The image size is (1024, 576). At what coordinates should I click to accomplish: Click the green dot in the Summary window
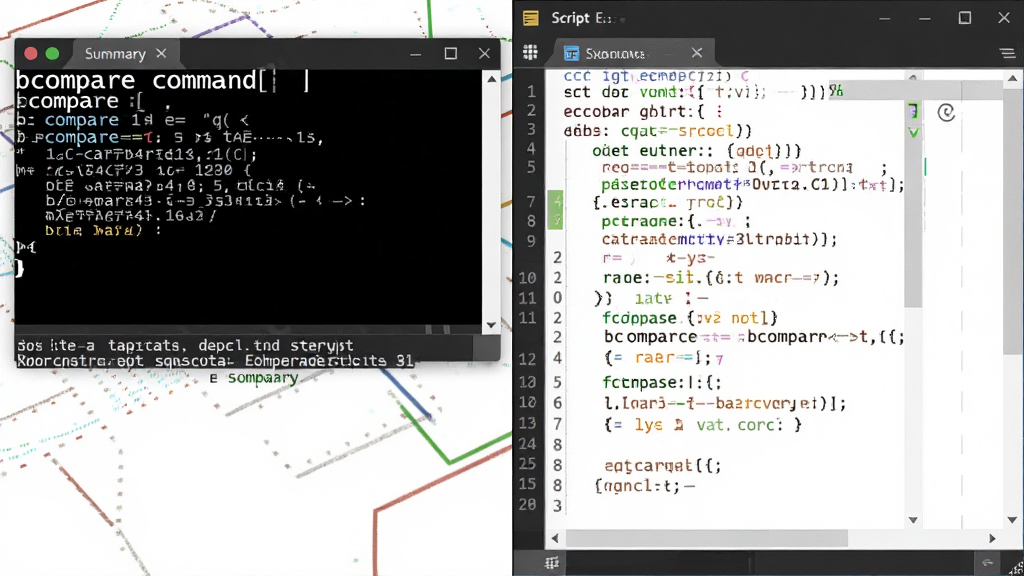(x=52, y=54)
